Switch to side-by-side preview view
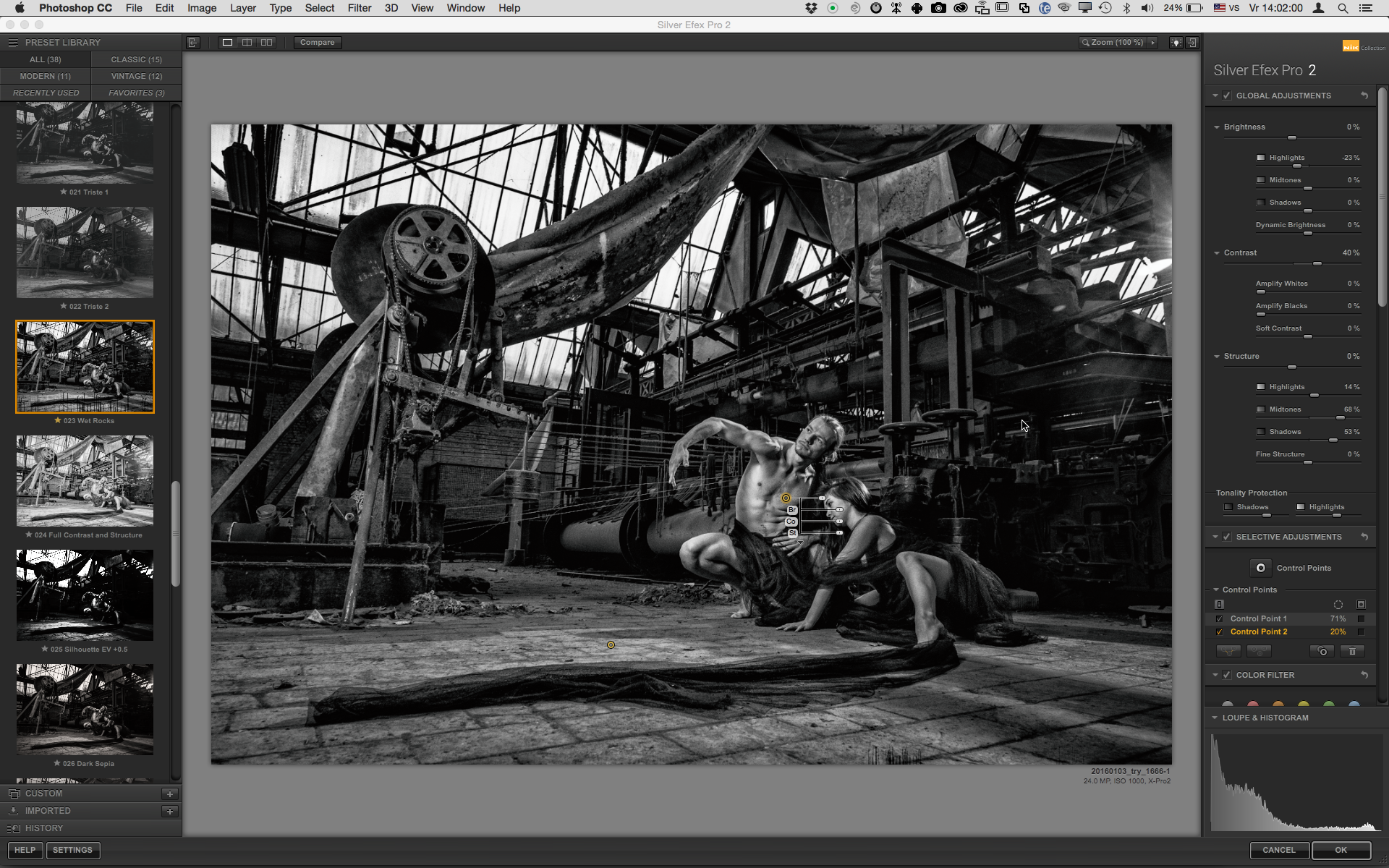1389x868 pixels. 266,43
